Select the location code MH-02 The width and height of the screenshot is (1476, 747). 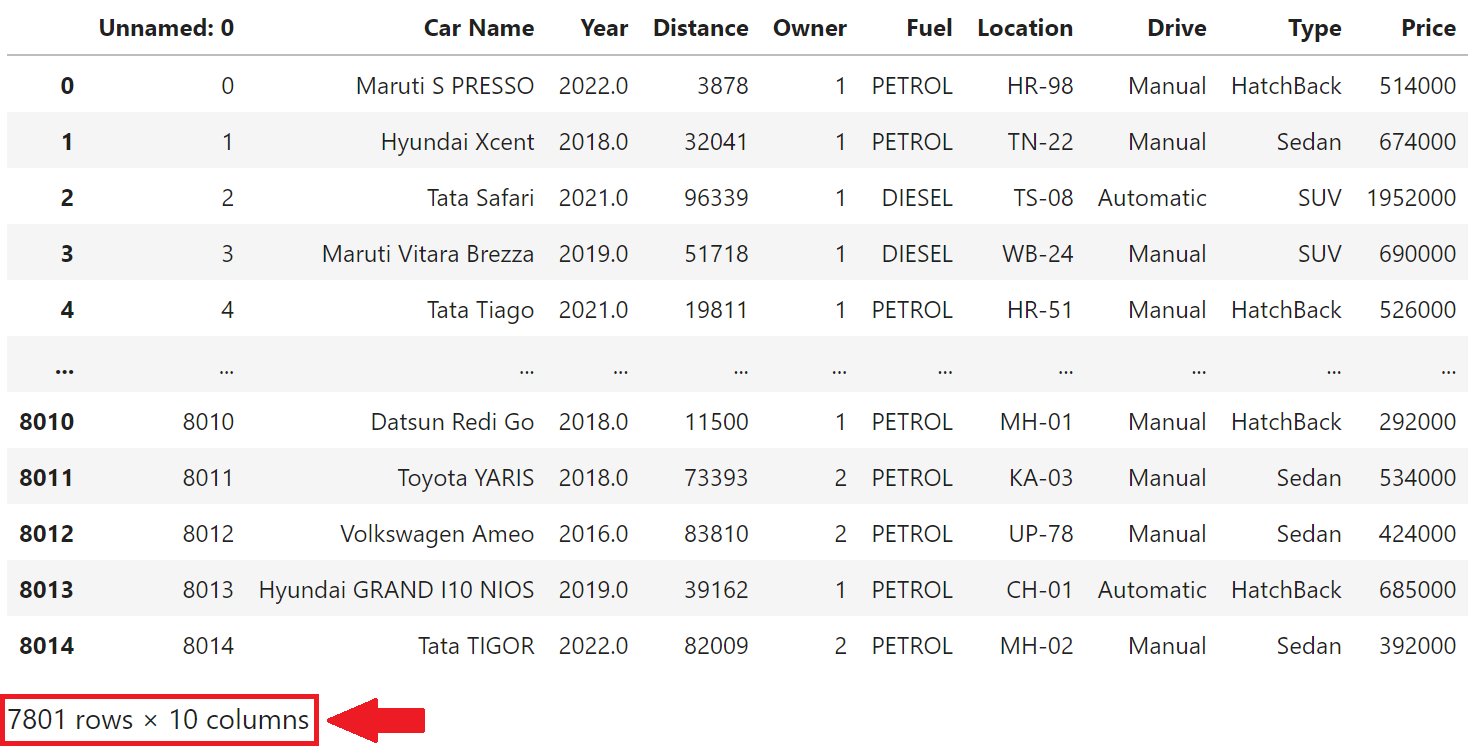[x=1037, y=646]
